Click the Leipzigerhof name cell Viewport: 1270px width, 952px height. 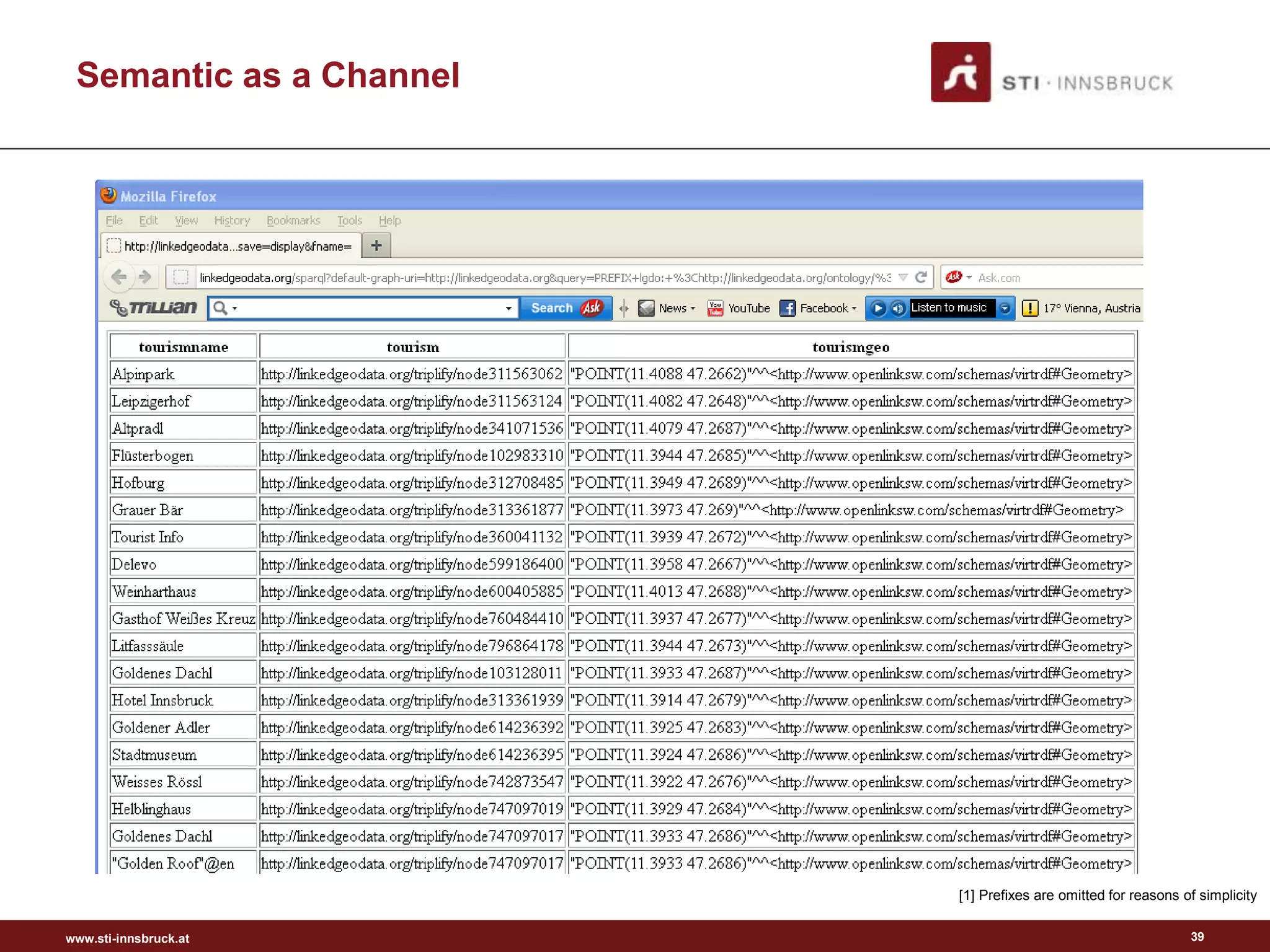point(184,401)
